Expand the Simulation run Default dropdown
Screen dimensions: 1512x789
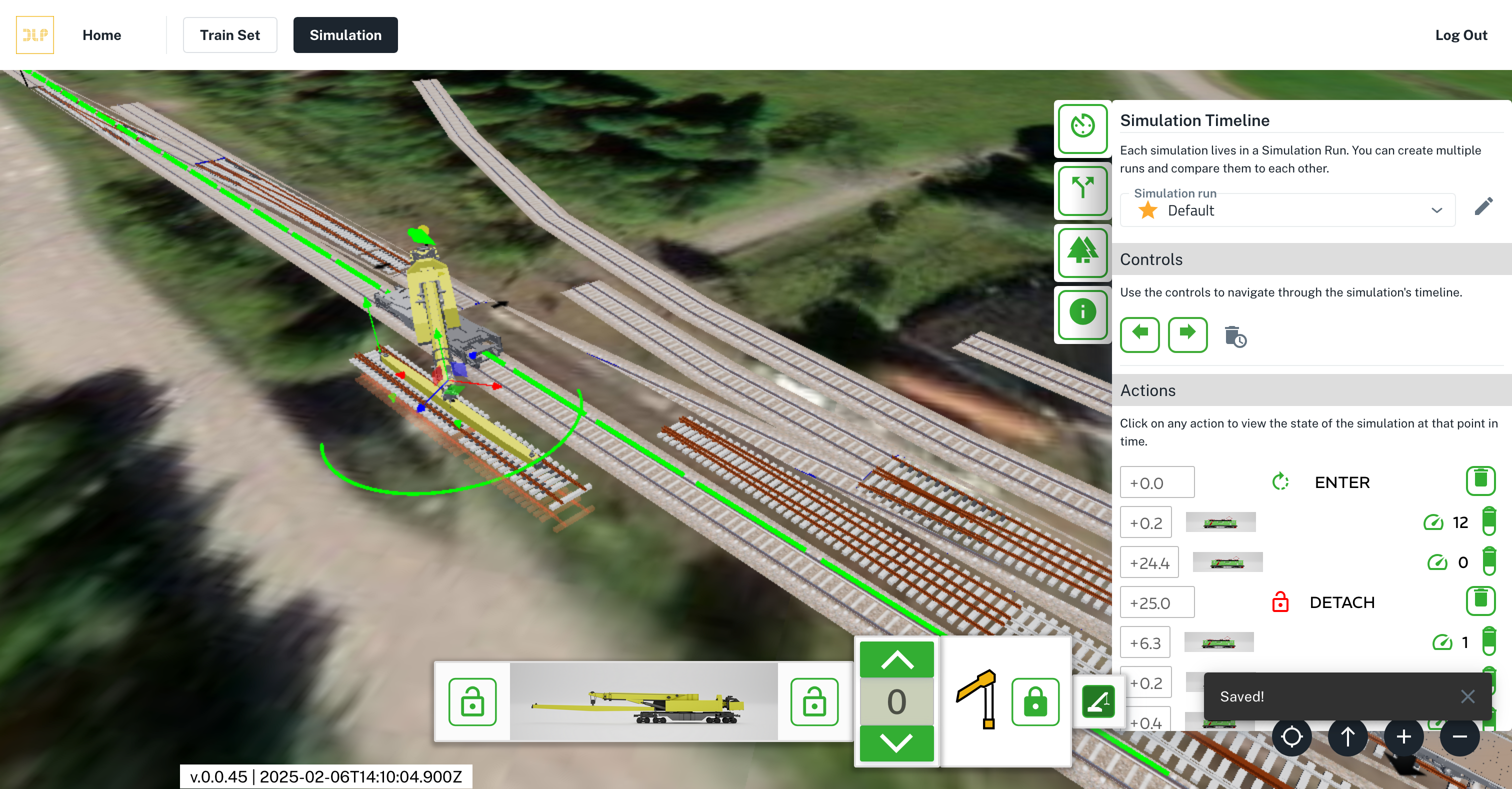tap(1287, 210)
